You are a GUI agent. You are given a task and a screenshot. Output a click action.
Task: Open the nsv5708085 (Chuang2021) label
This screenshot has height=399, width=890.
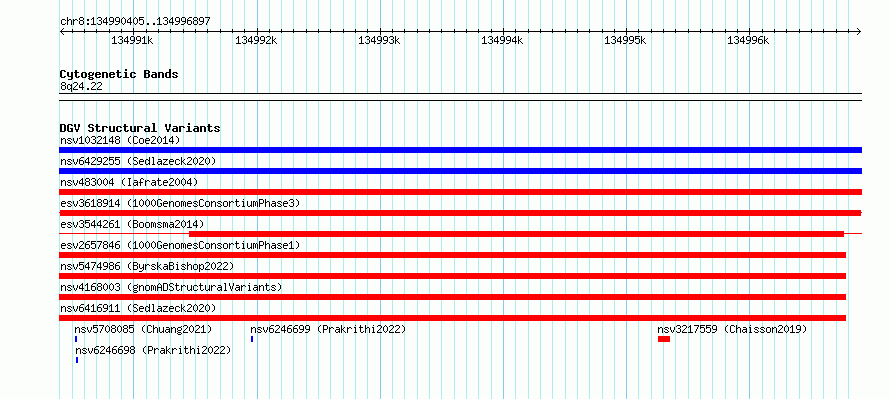coord(144,329)
